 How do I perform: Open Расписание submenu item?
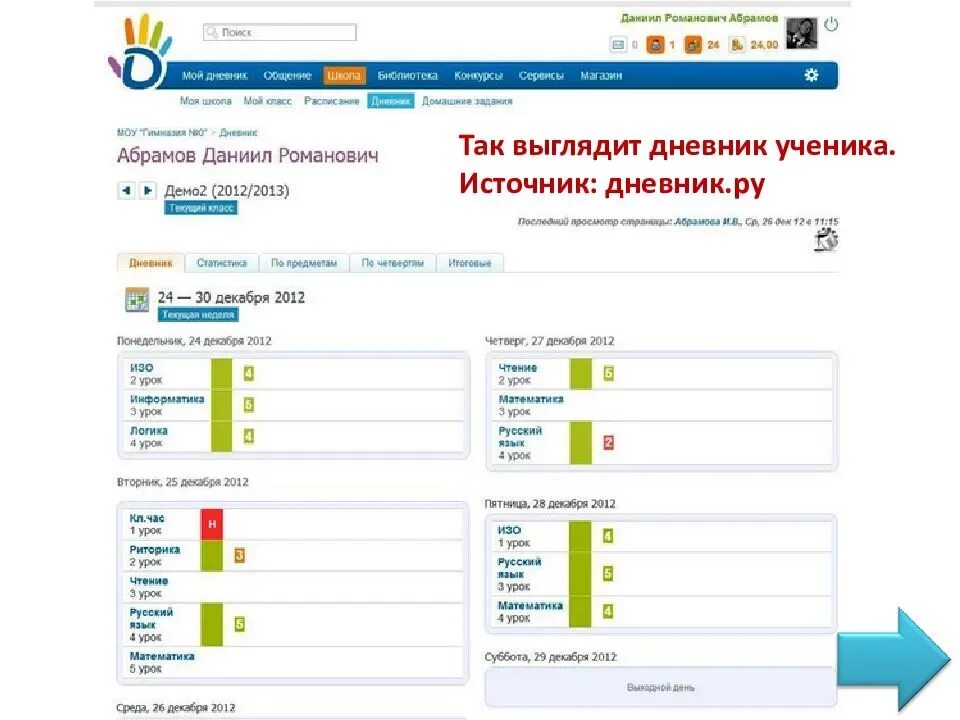[x=331, y=101]
